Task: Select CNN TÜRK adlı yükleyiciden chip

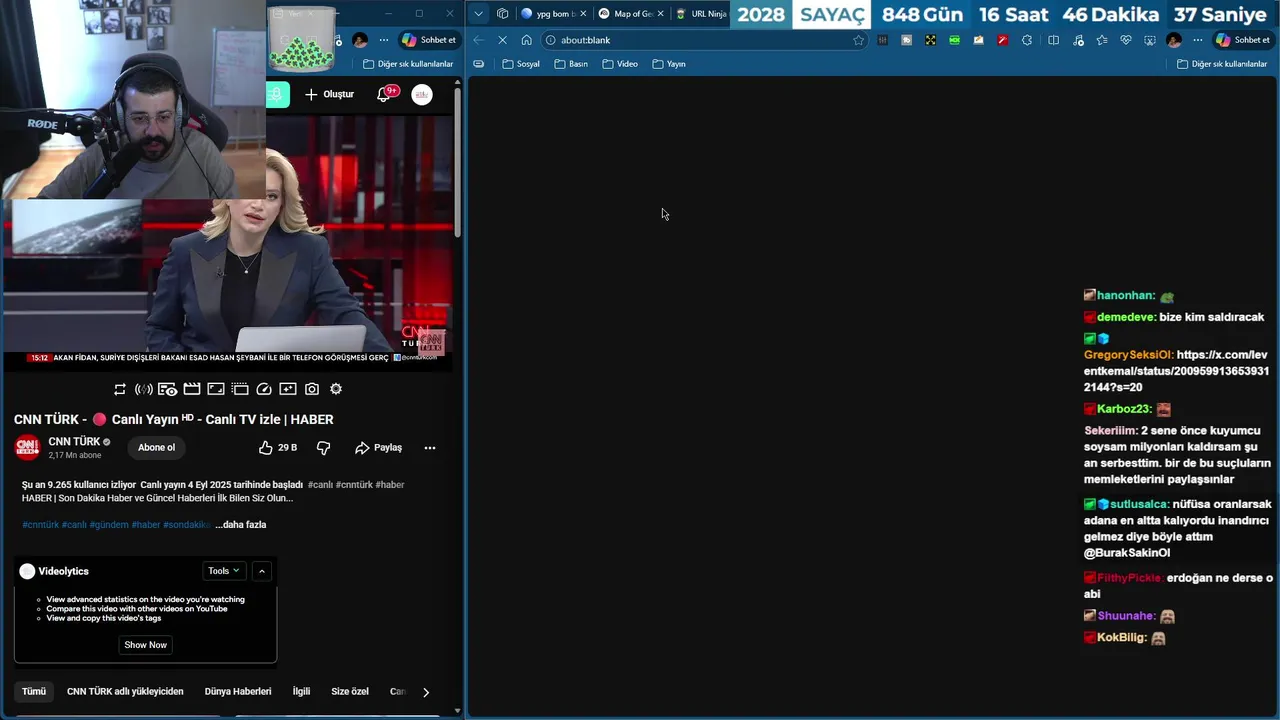Action: (125, 692)
